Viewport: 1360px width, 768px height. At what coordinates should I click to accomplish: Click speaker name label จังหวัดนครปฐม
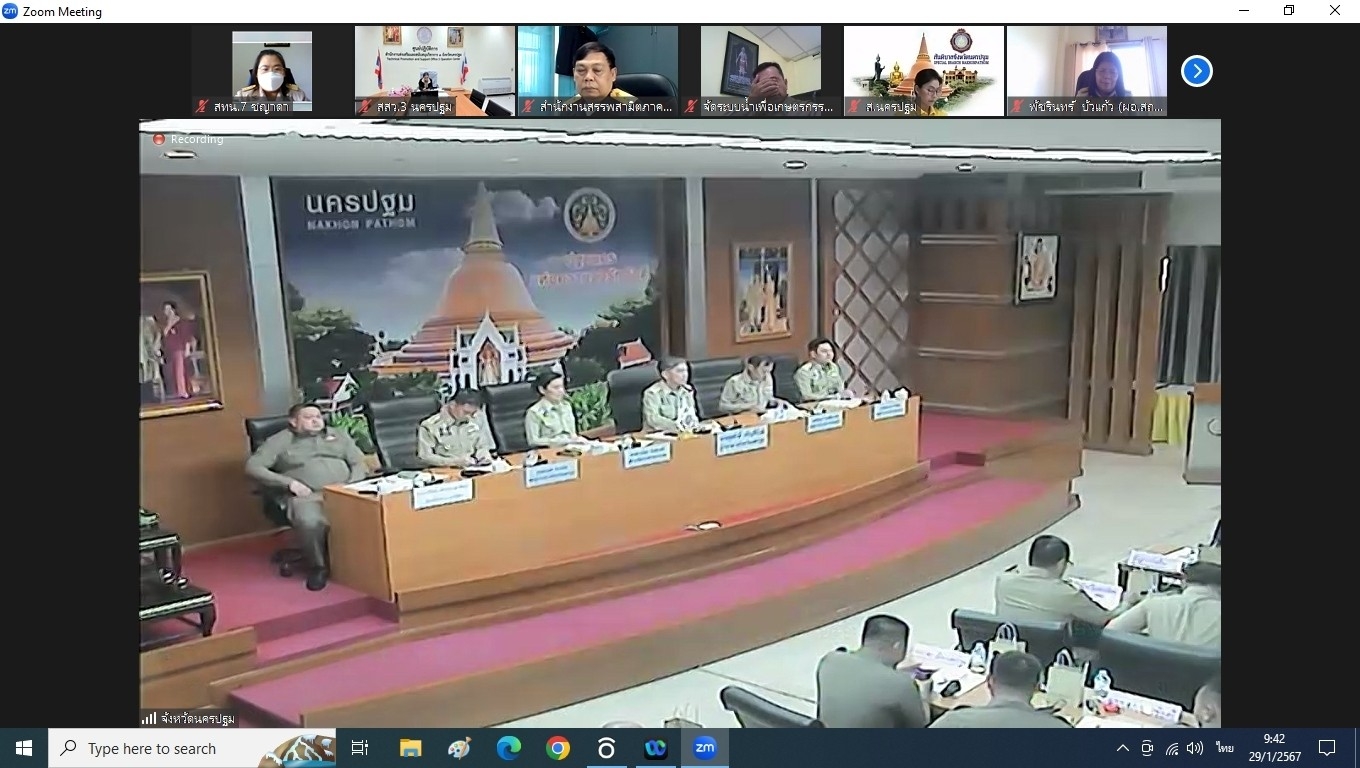pos(197,719)
